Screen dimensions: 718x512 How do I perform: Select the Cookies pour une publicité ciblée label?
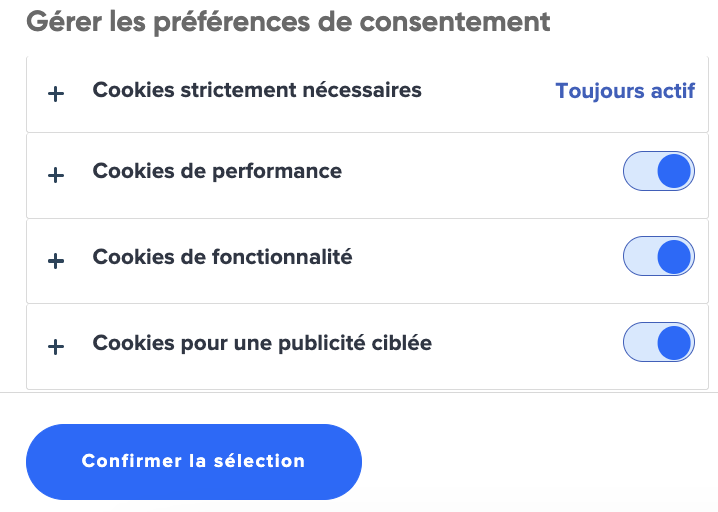(262, 343)
